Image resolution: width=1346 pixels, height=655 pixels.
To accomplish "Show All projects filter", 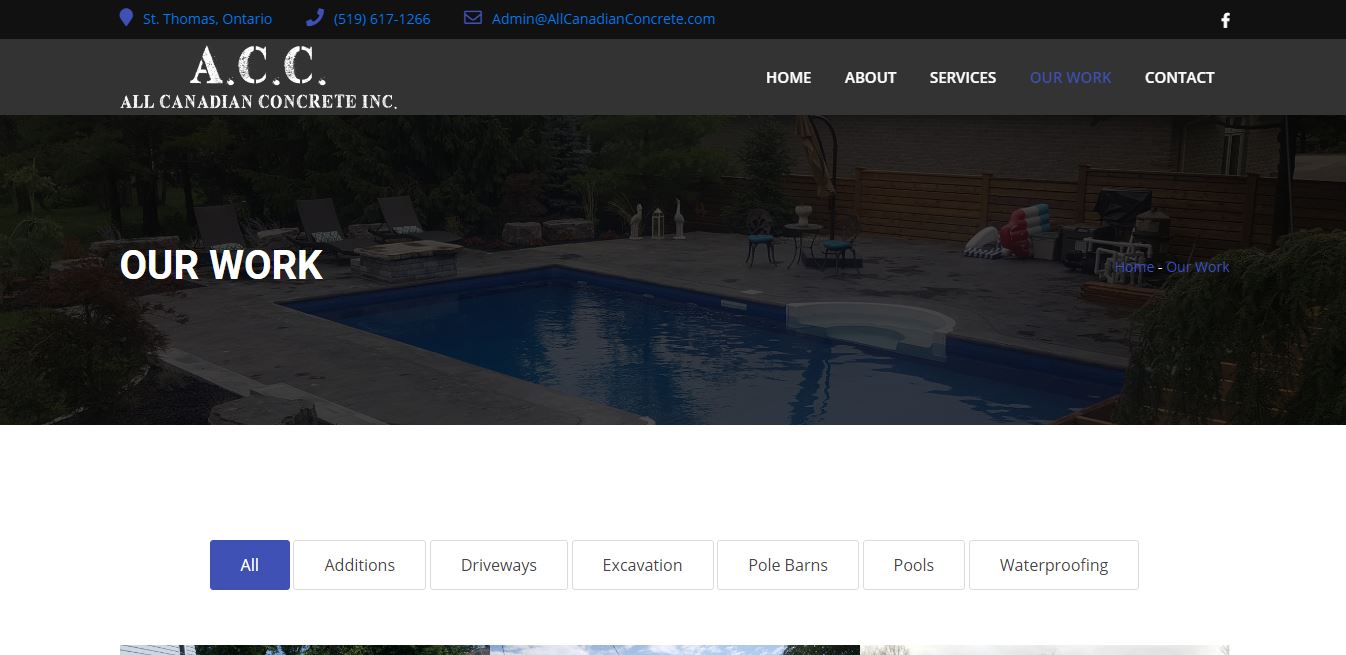I will [x=250, y=565].
